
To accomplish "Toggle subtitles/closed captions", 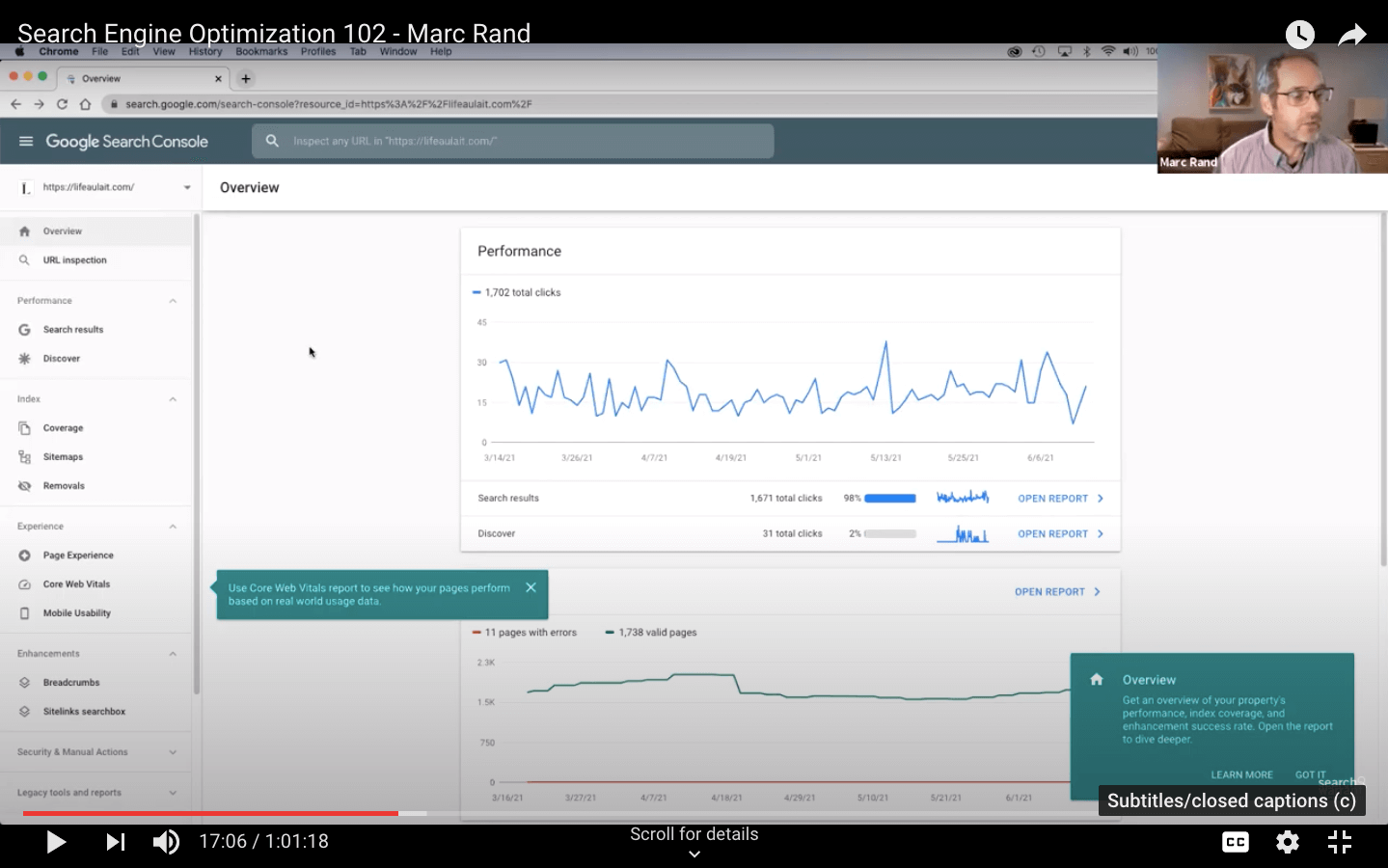I will tap(1235, 842).
